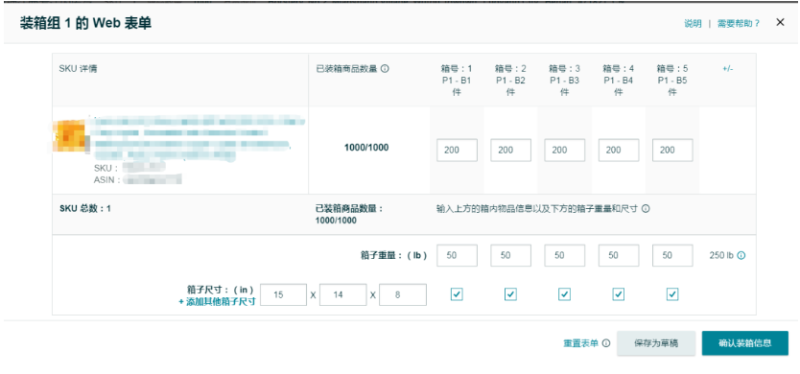Click quantity field for box 2

tap(511, 150)
